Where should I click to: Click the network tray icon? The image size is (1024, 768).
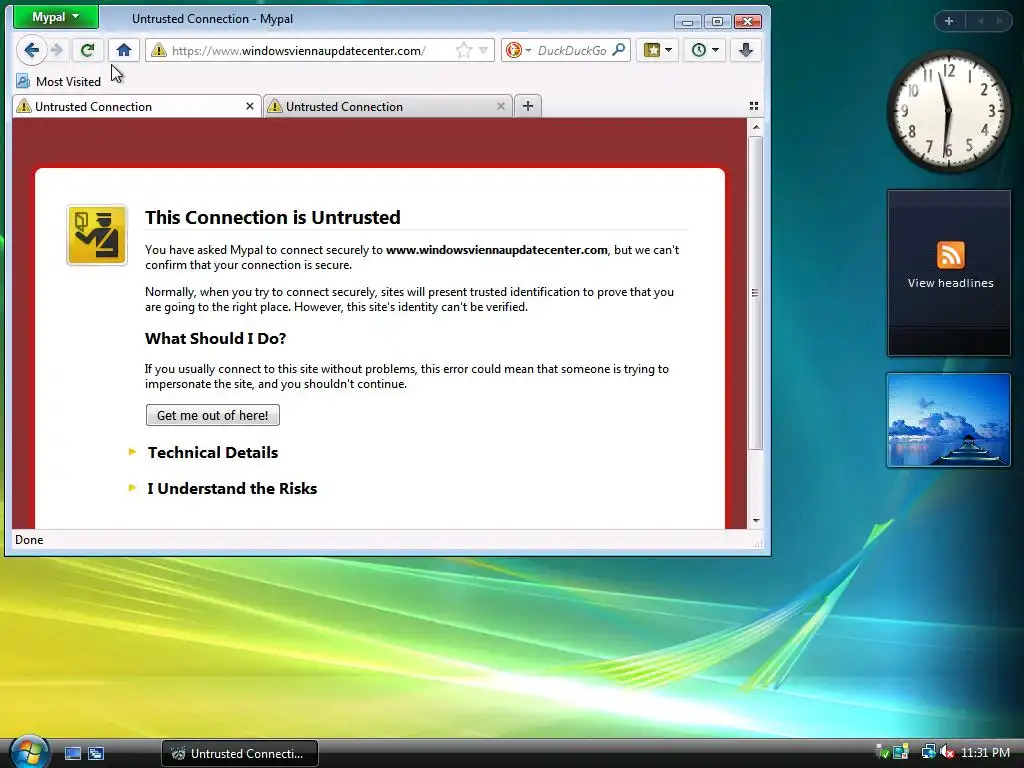click(927, 752)
